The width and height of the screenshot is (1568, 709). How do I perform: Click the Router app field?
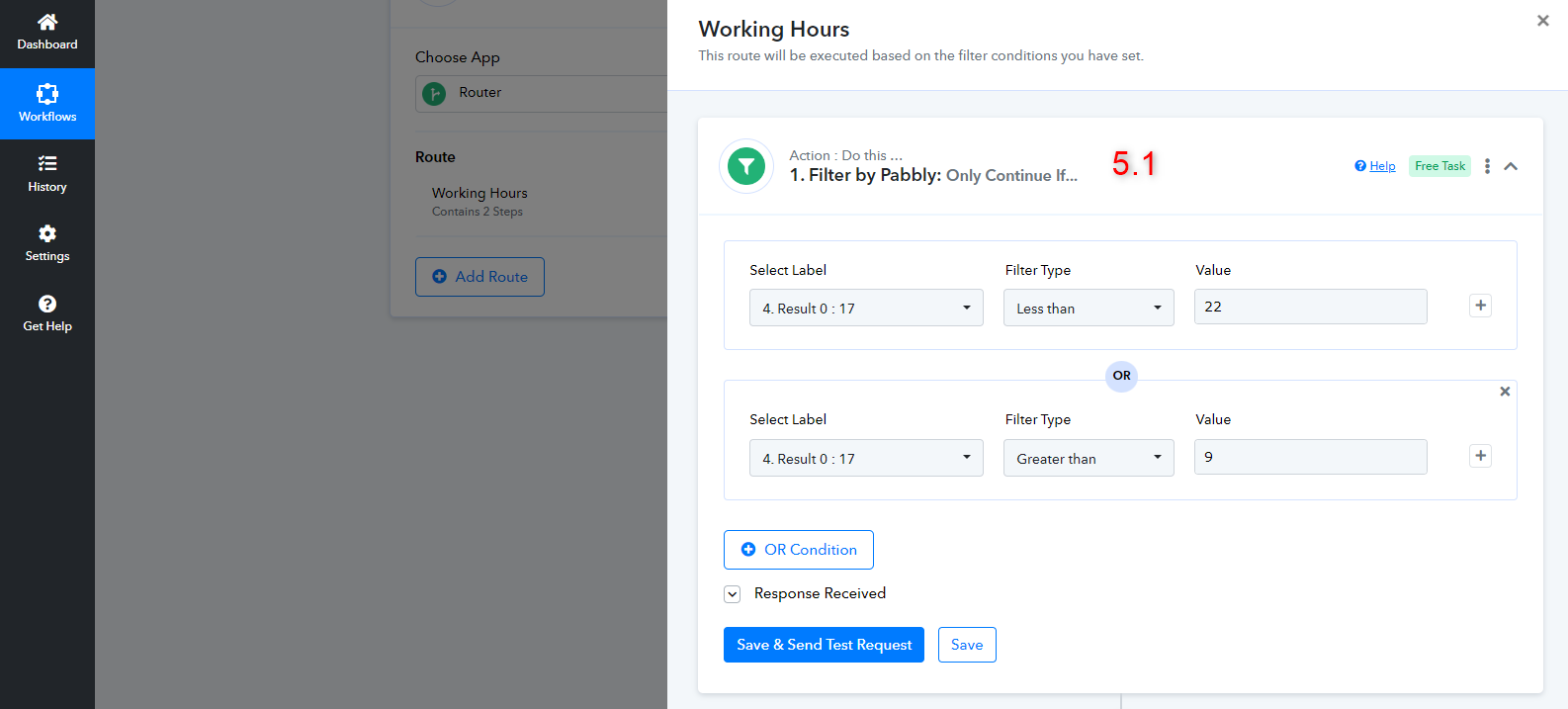click(541, 93)
